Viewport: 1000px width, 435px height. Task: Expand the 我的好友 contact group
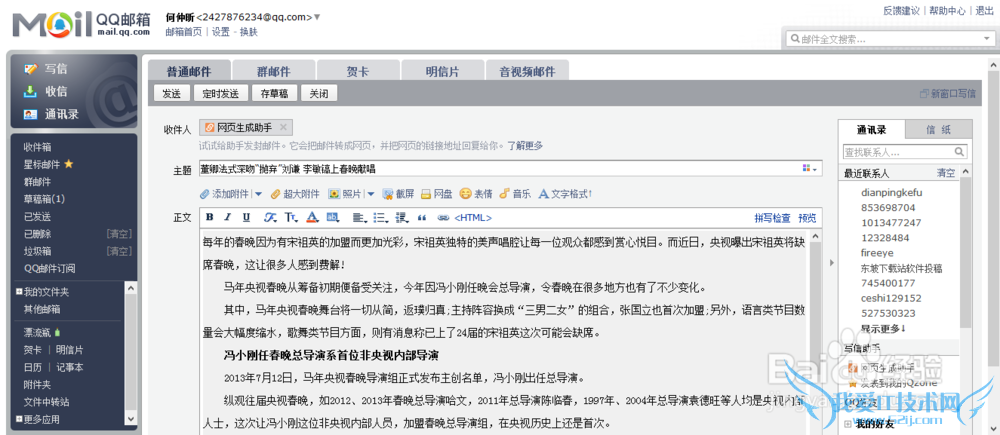point(848,424)
